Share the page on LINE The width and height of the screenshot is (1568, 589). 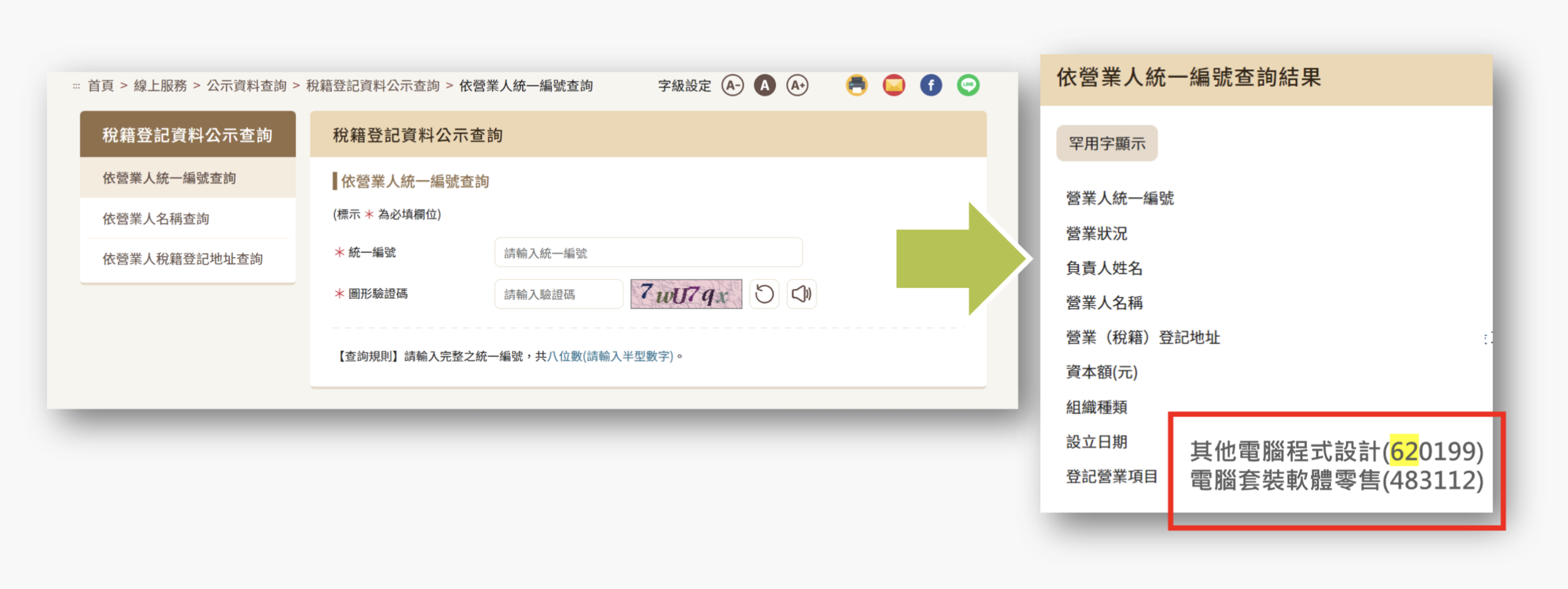[x=968, y=85]
